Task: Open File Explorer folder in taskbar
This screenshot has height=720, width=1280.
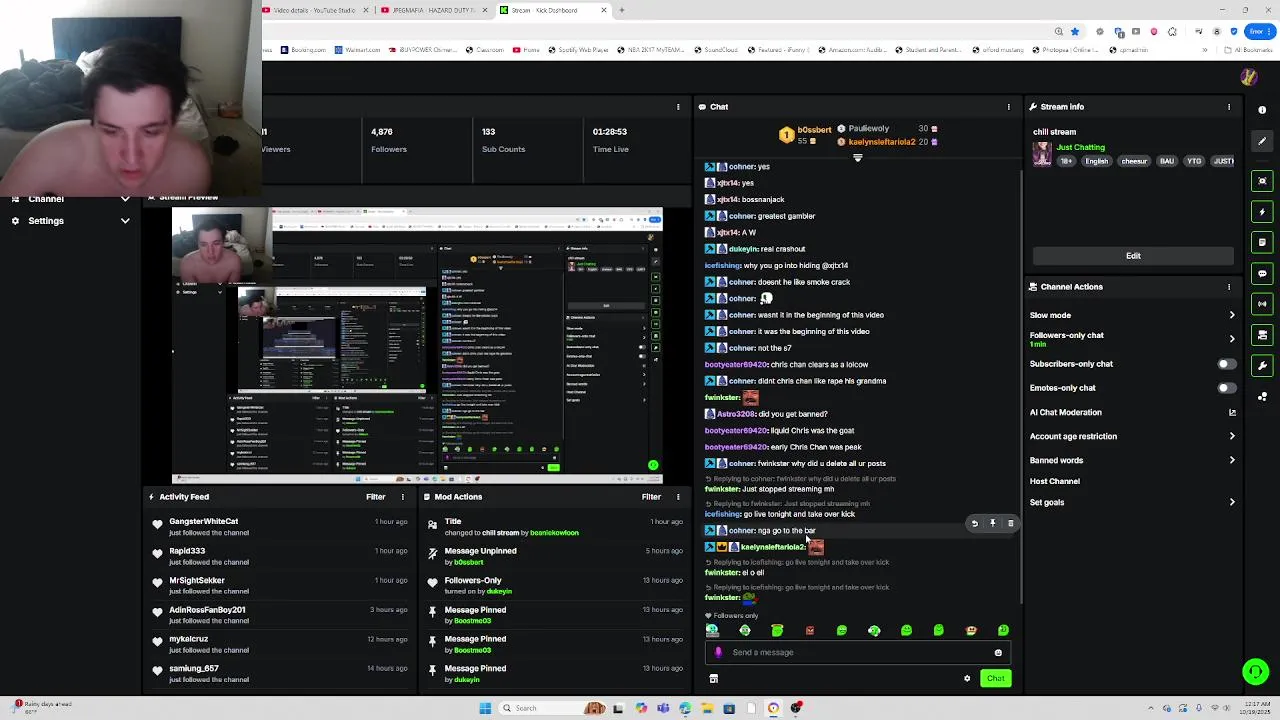Action: coord(707,708)
